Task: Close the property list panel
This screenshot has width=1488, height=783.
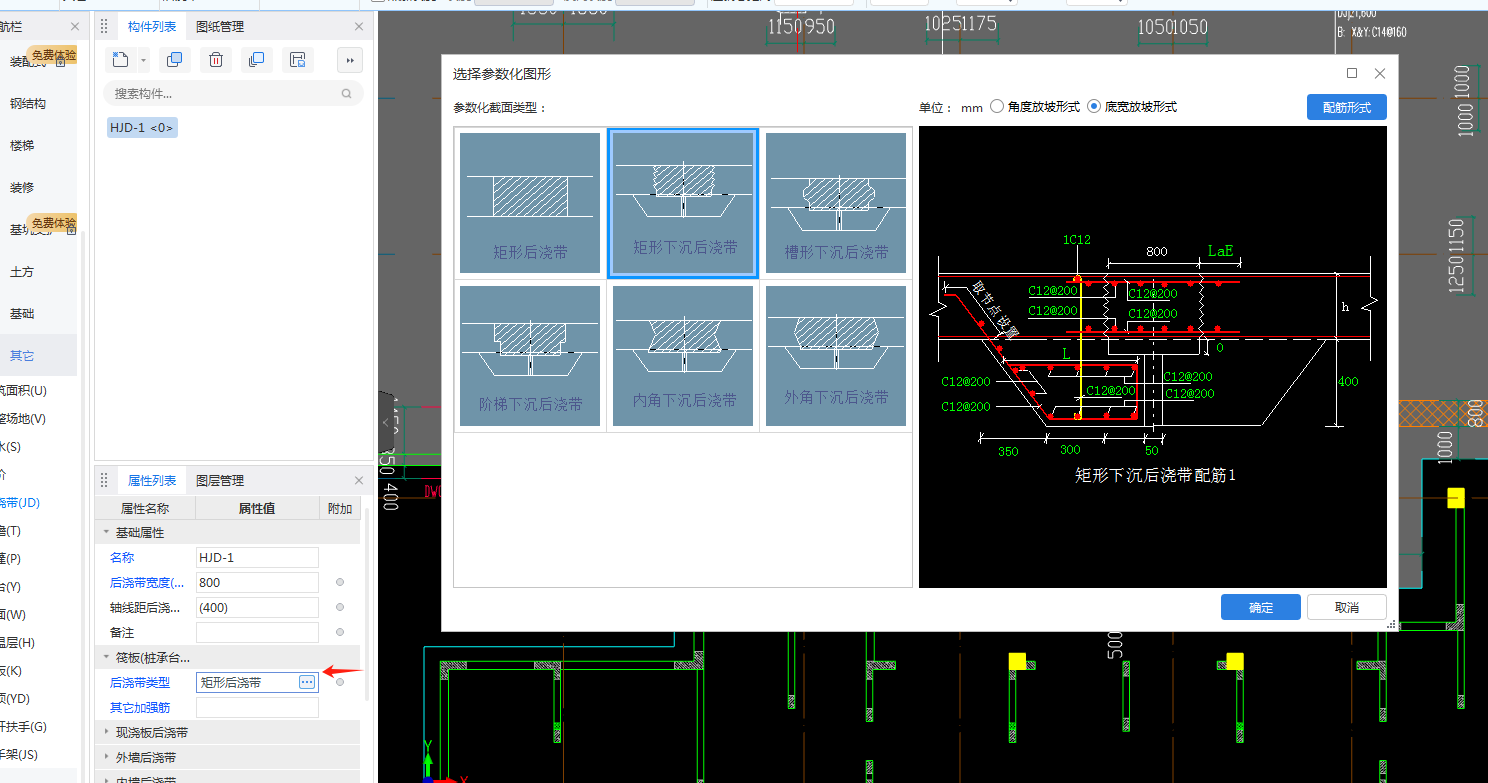Action: click(x=359, y=481)
